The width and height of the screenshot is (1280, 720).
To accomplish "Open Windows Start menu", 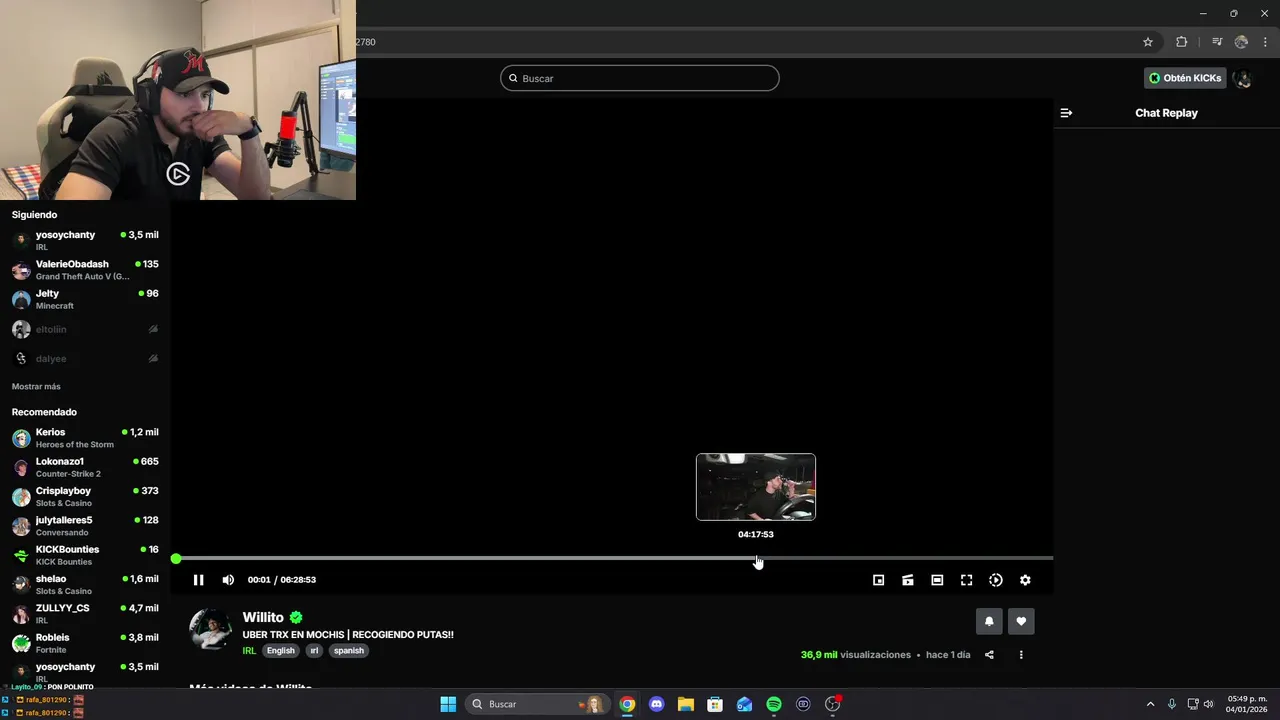I will pyautogui.click(x=448, y=704).
